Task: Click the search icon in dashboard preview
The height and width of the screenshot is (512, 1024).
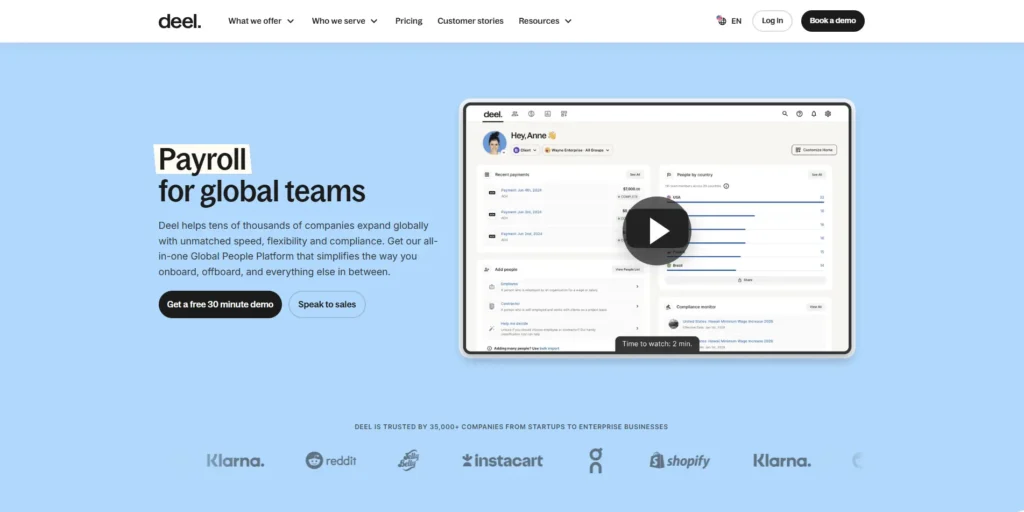Action: tap(784, 114)
